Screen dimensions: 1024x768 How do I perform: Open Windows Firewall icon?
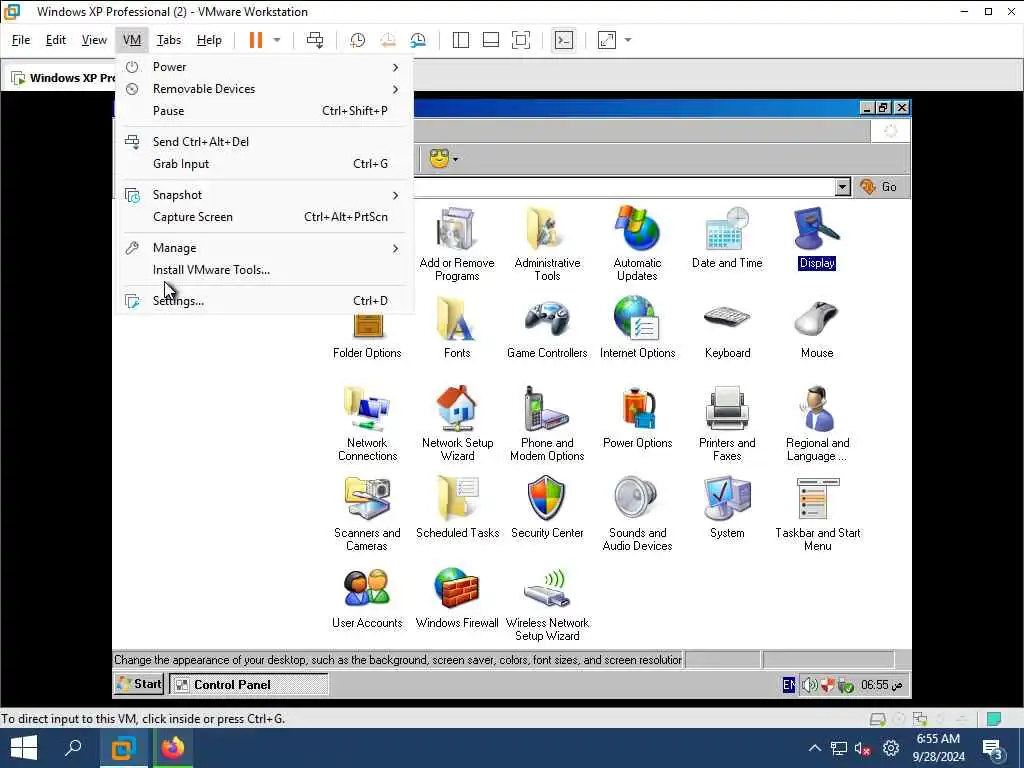(x=456, y=598)
